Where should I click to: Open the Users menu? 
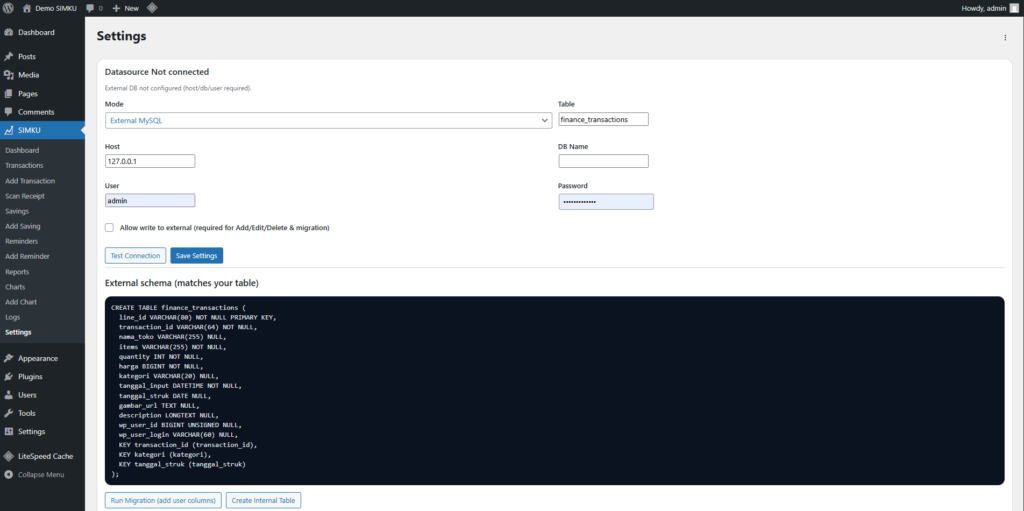click(x=42, y=395)
